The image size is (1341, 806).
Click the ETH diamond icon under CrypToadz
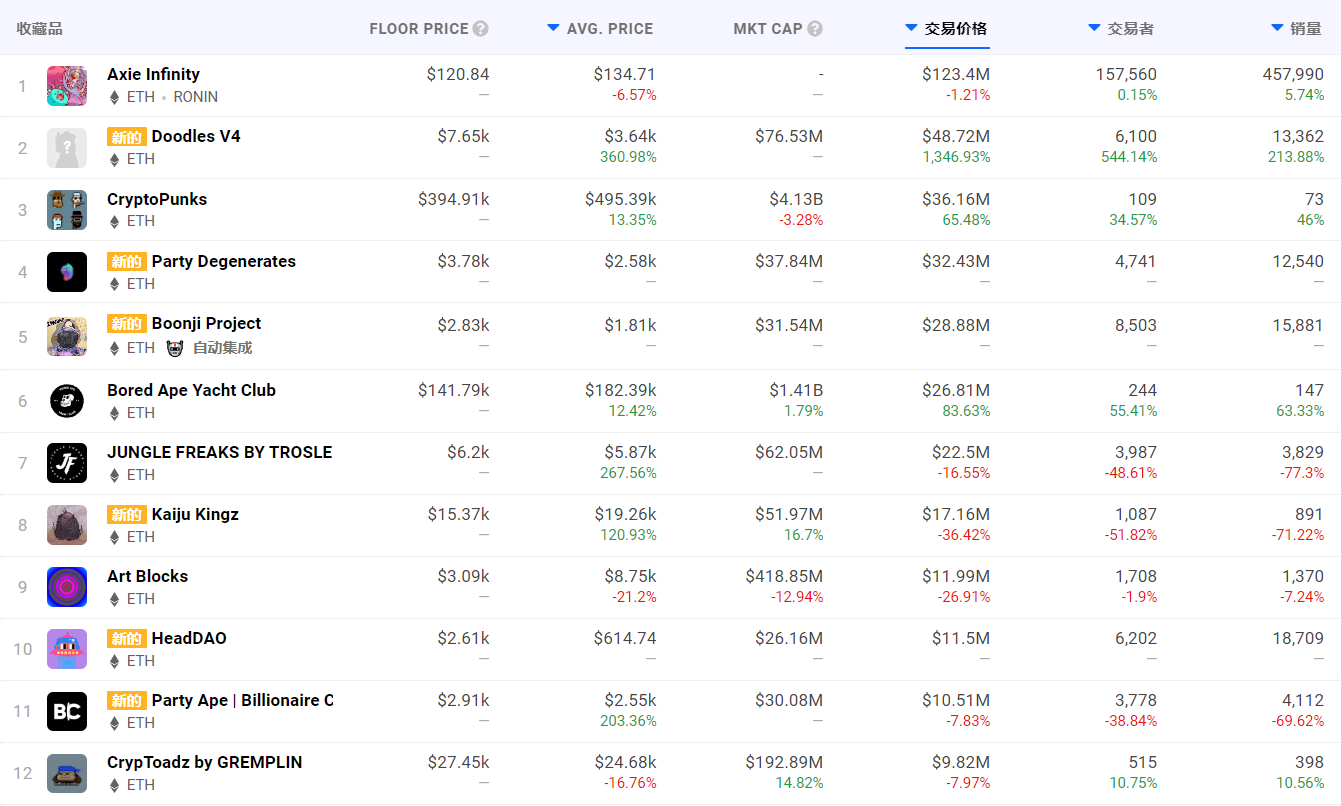click(x=114, y=785)
